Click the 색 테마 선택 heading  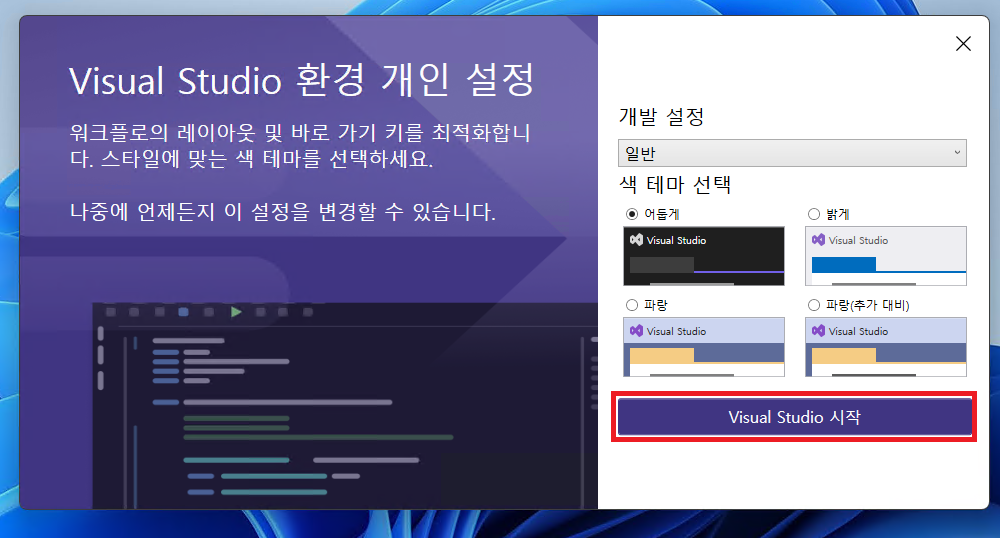(674, 185)
